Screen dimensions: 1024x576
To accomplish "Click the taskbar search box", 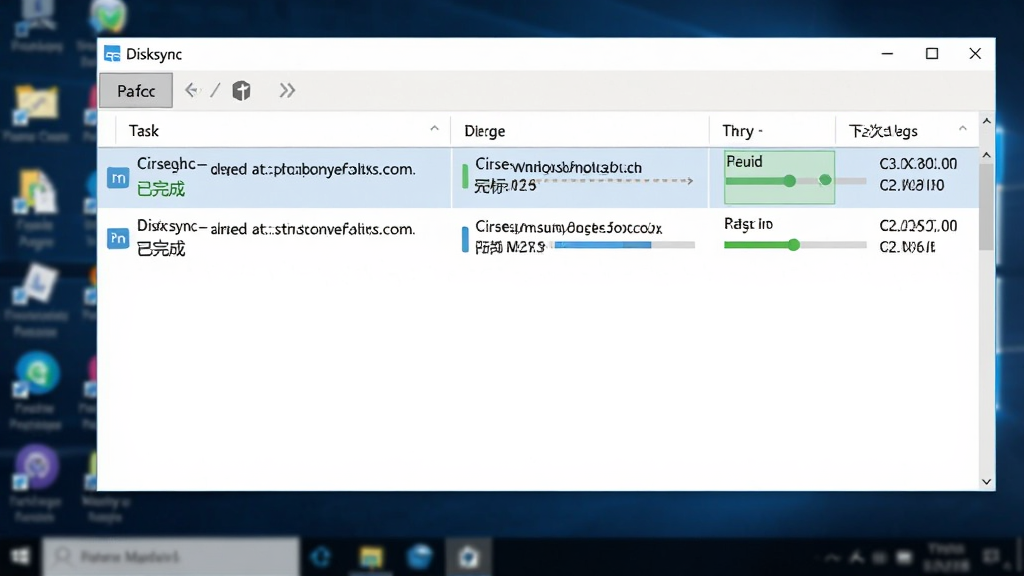I will 171,556.
